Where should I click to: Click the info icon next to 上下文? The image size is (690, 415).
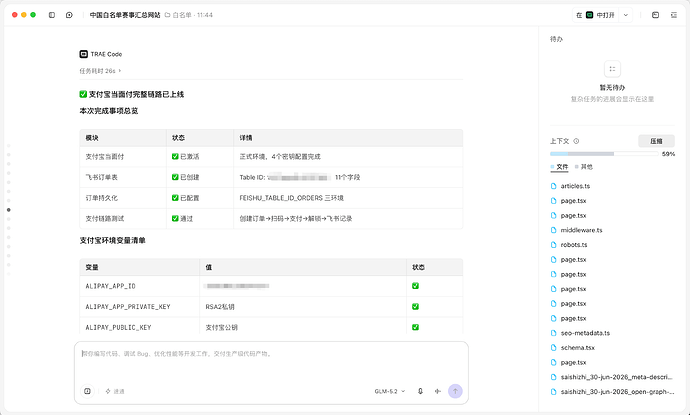576,141
